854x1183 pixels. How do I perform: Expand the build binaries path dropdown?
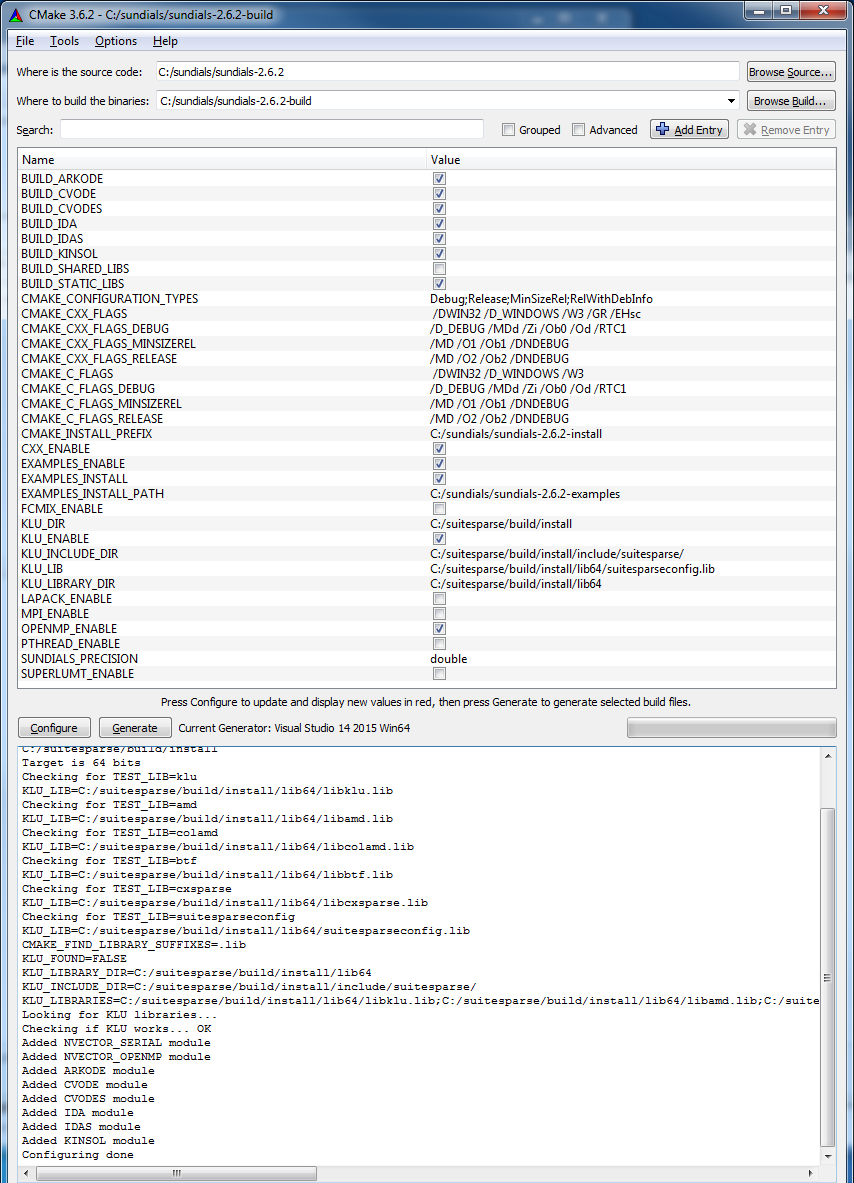(x=731, y=100)
